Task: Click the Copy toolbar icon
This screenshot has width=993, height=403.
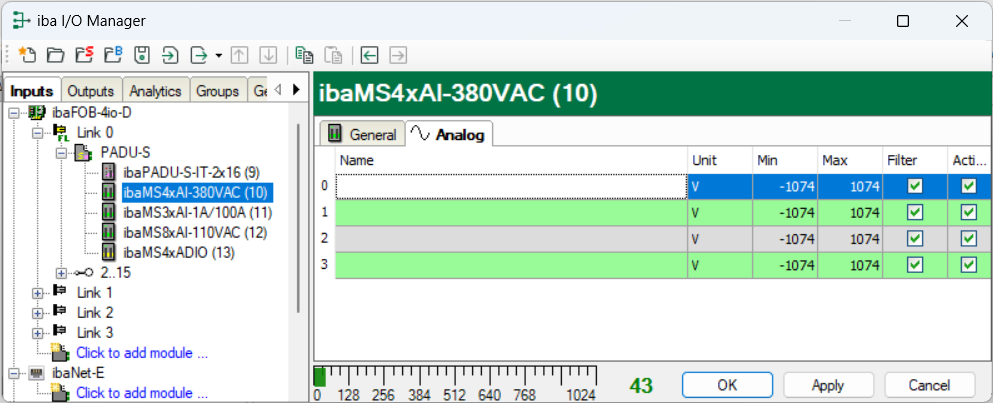Action: click(x=305, y=55)
